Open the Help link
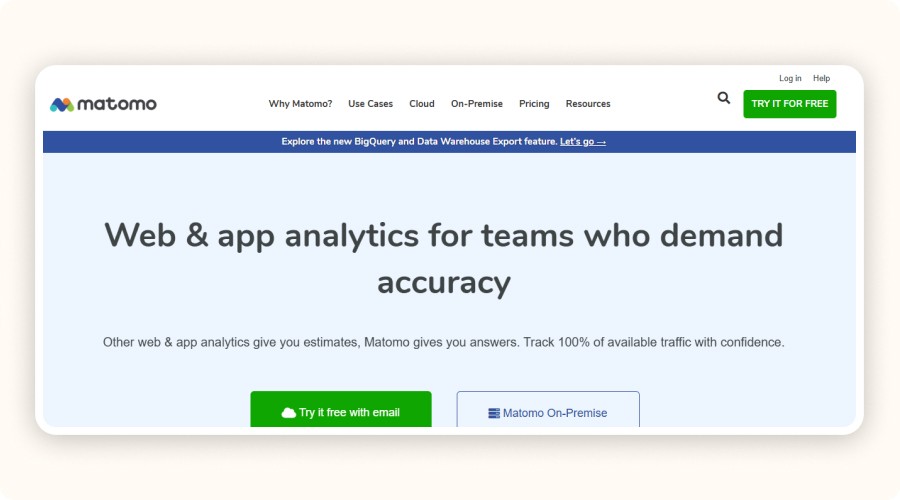 (x=821, y=78)
